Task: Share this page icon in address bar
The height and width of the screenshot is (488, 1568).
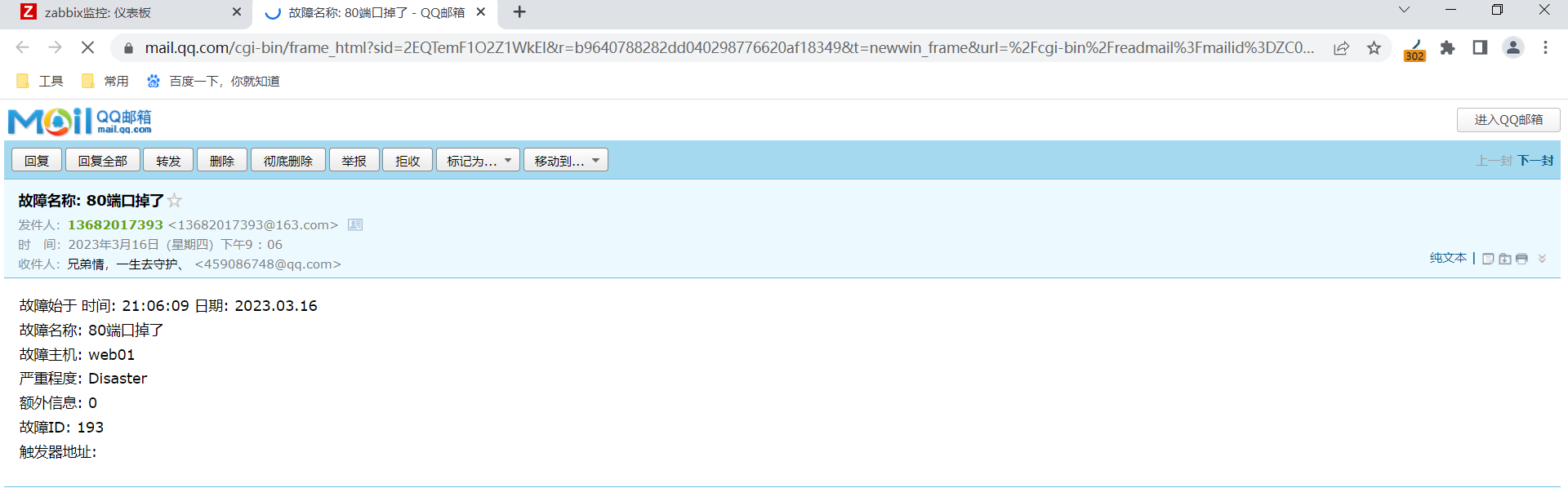Action: pos(1341,48)
